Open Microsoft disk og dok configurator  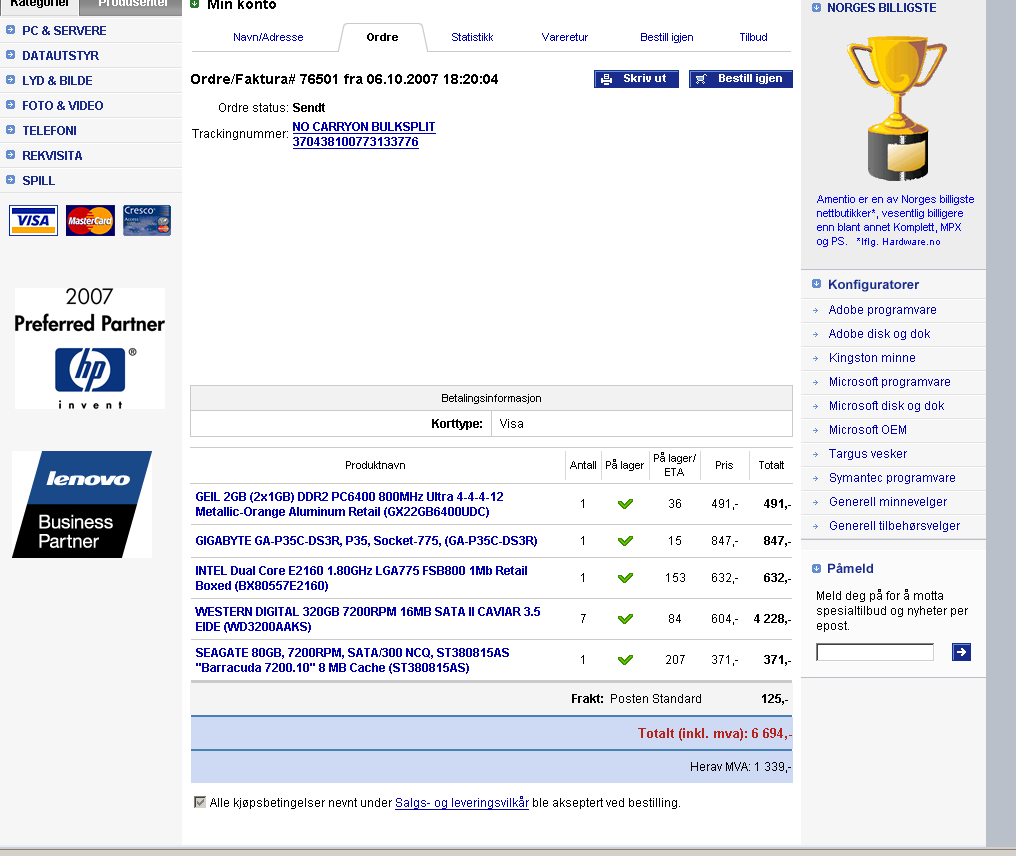886,406
